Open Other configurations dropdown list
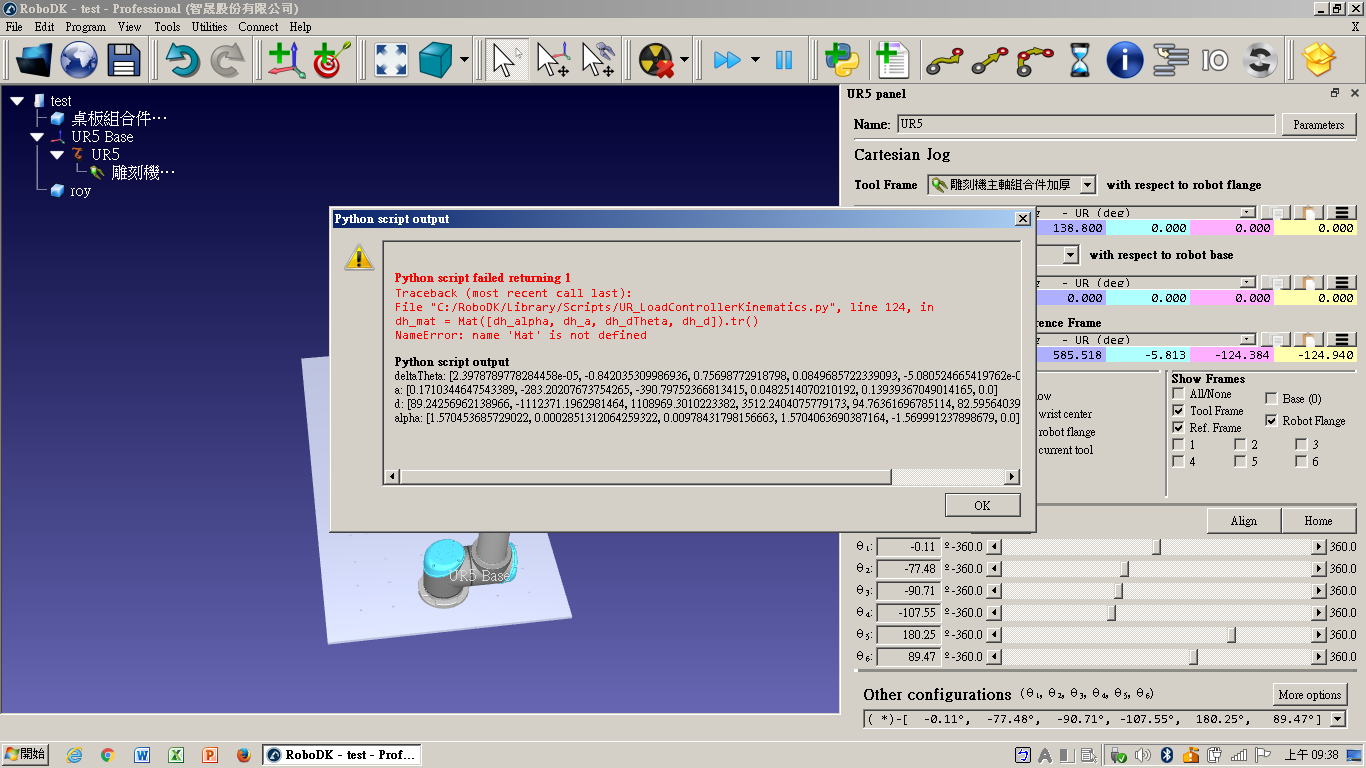The width and height of the screenshot is (1366, 768). pos(1338,719)
